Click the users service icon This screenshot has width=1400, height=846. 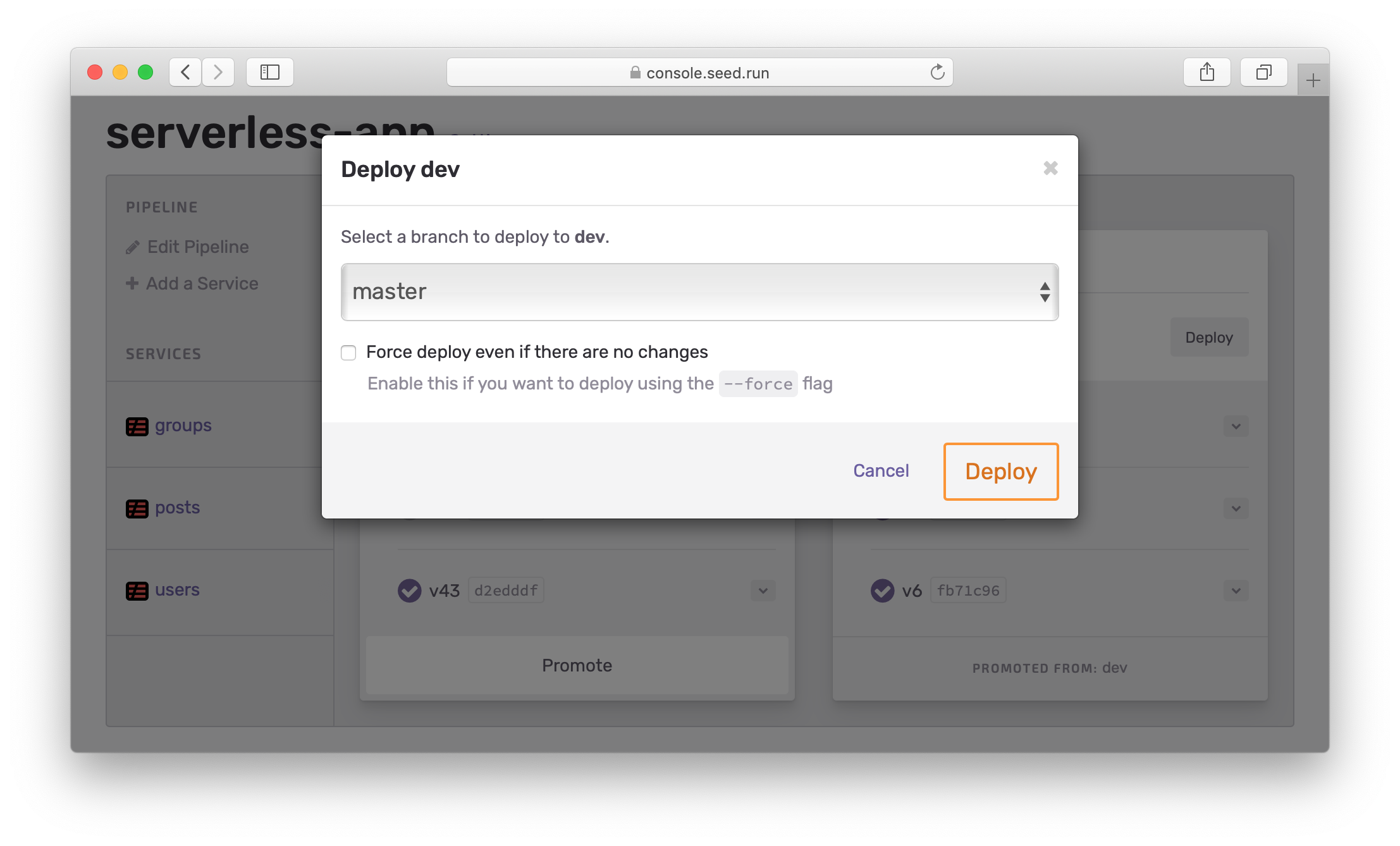point(137,588)
